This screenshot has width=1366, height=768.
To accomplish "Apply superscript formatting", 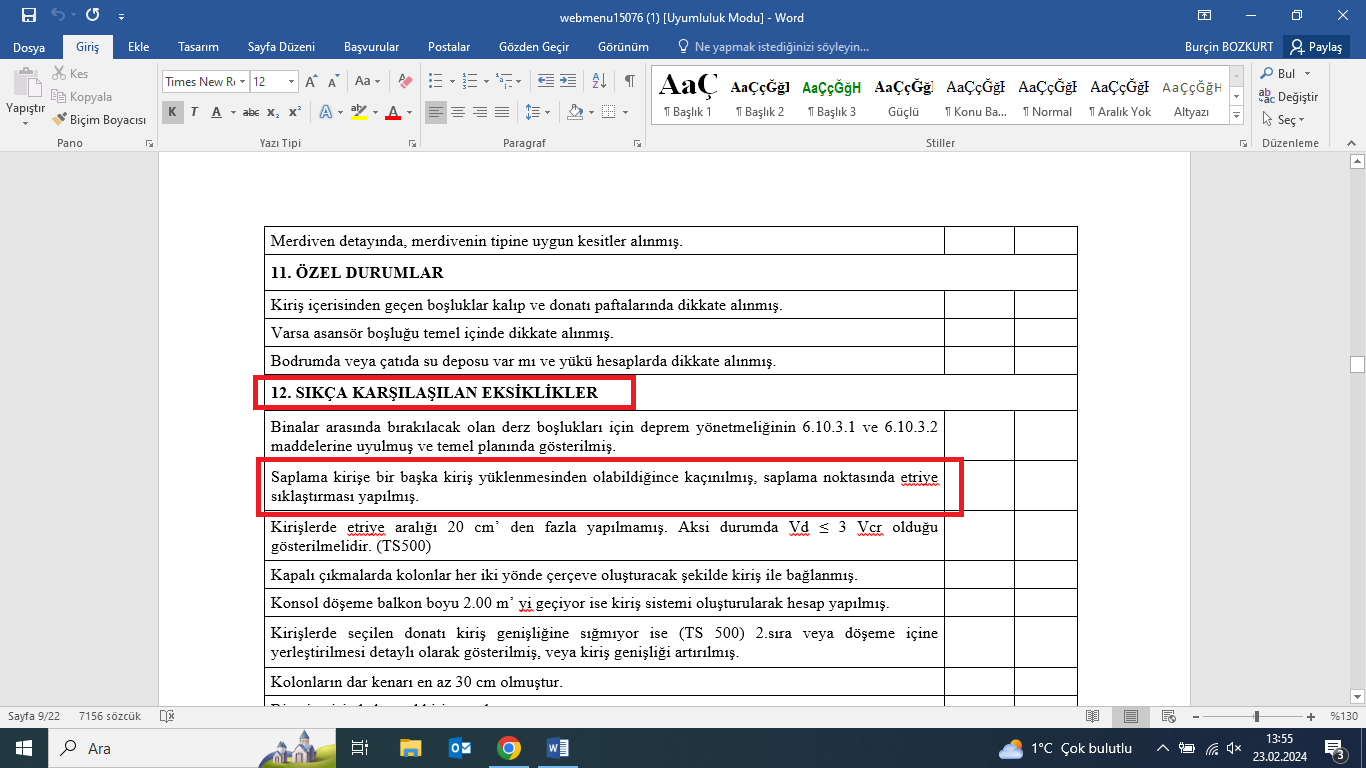I will coord(295,112).
